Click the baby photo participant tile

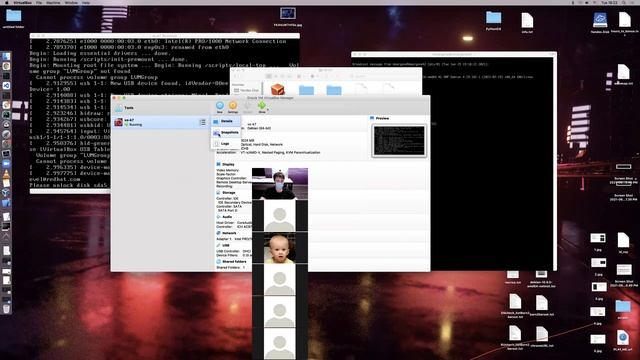280,248
